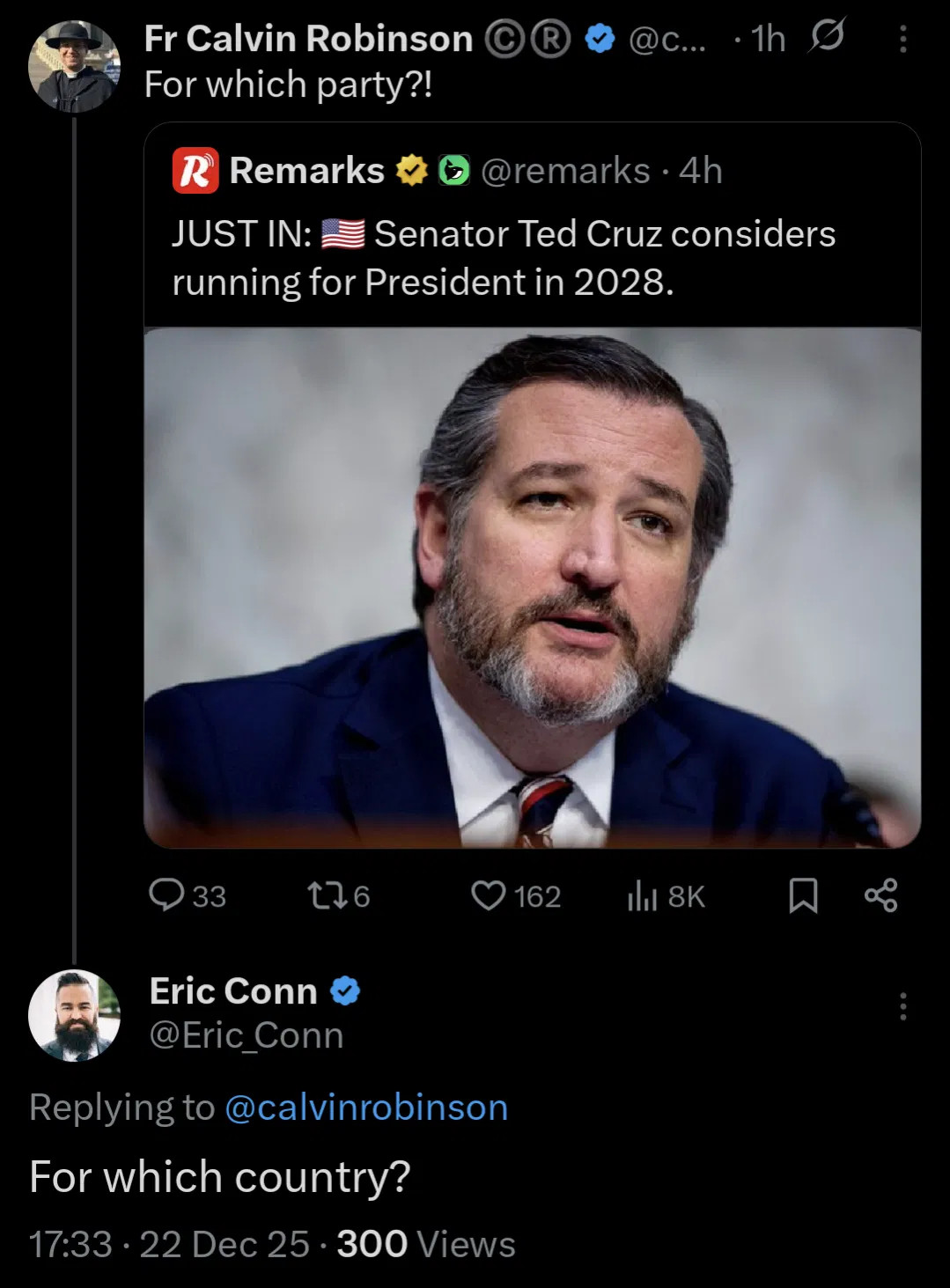Repost Calvin Robinson's post
Image resolution: width=950 pixels, height=1288 pixels.
(x=322, y=895)
